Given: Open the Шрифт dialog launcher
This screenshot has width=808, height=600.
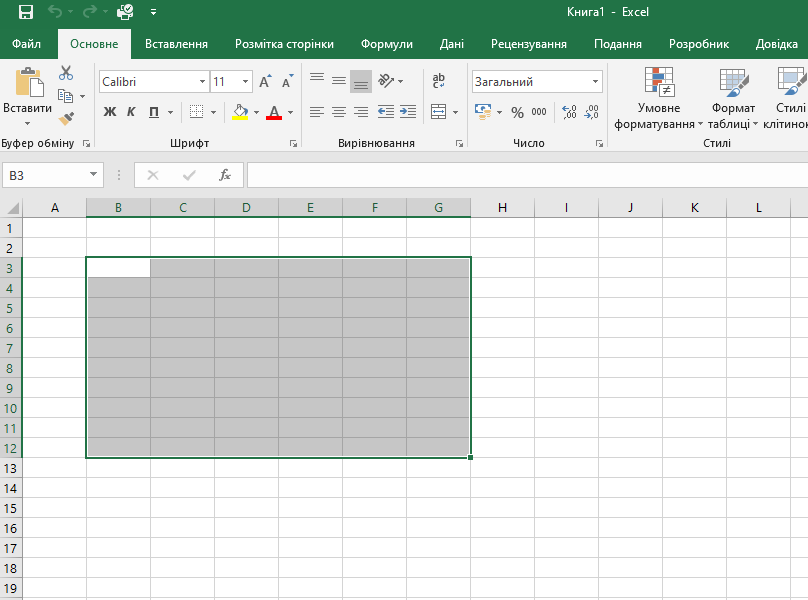Looking at the screenshot, I should click(x=293, y=144).
